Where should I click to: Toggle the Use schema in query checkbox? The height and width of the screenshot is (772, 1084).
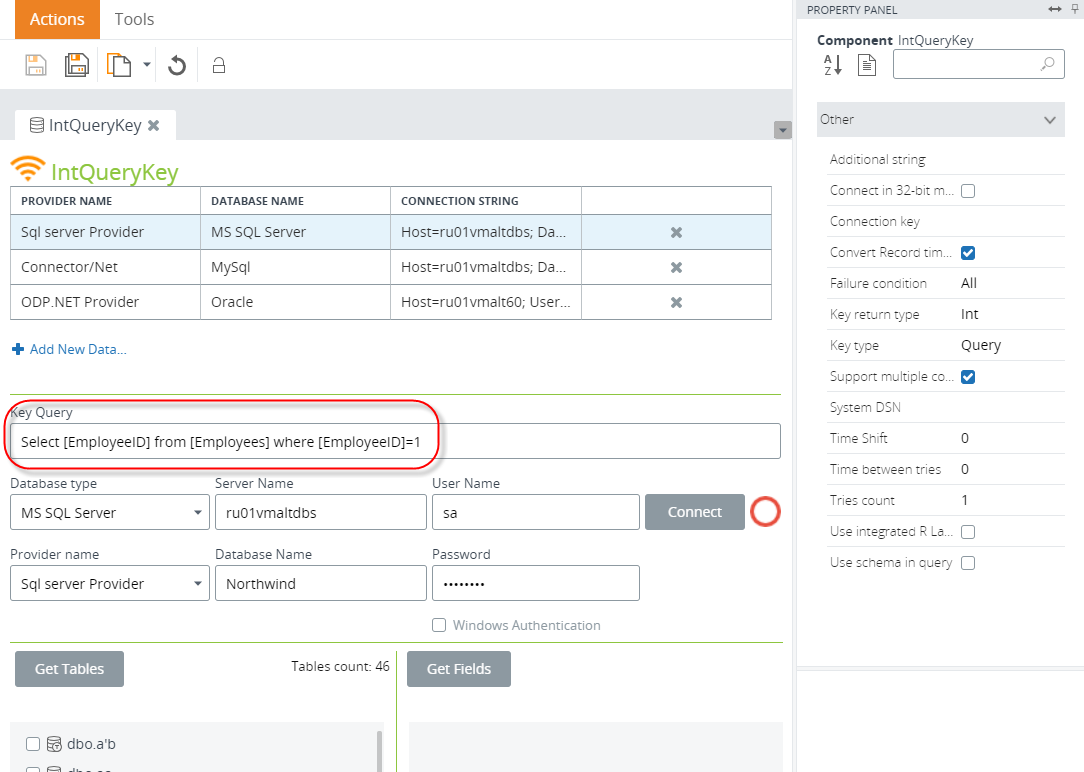968,563
